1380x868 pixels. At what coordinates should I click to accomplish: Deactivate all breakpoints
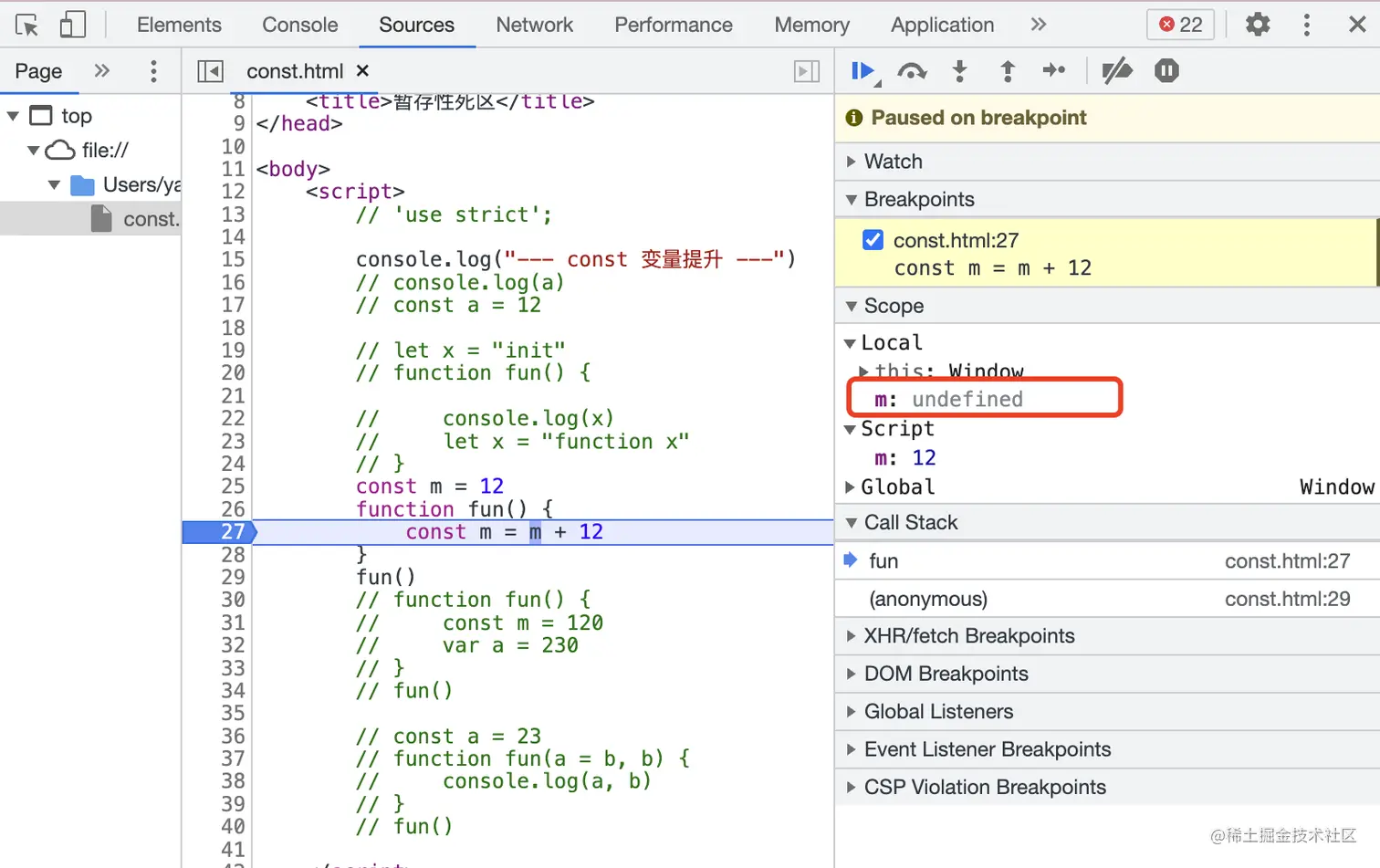click(x=1117, y=70)
